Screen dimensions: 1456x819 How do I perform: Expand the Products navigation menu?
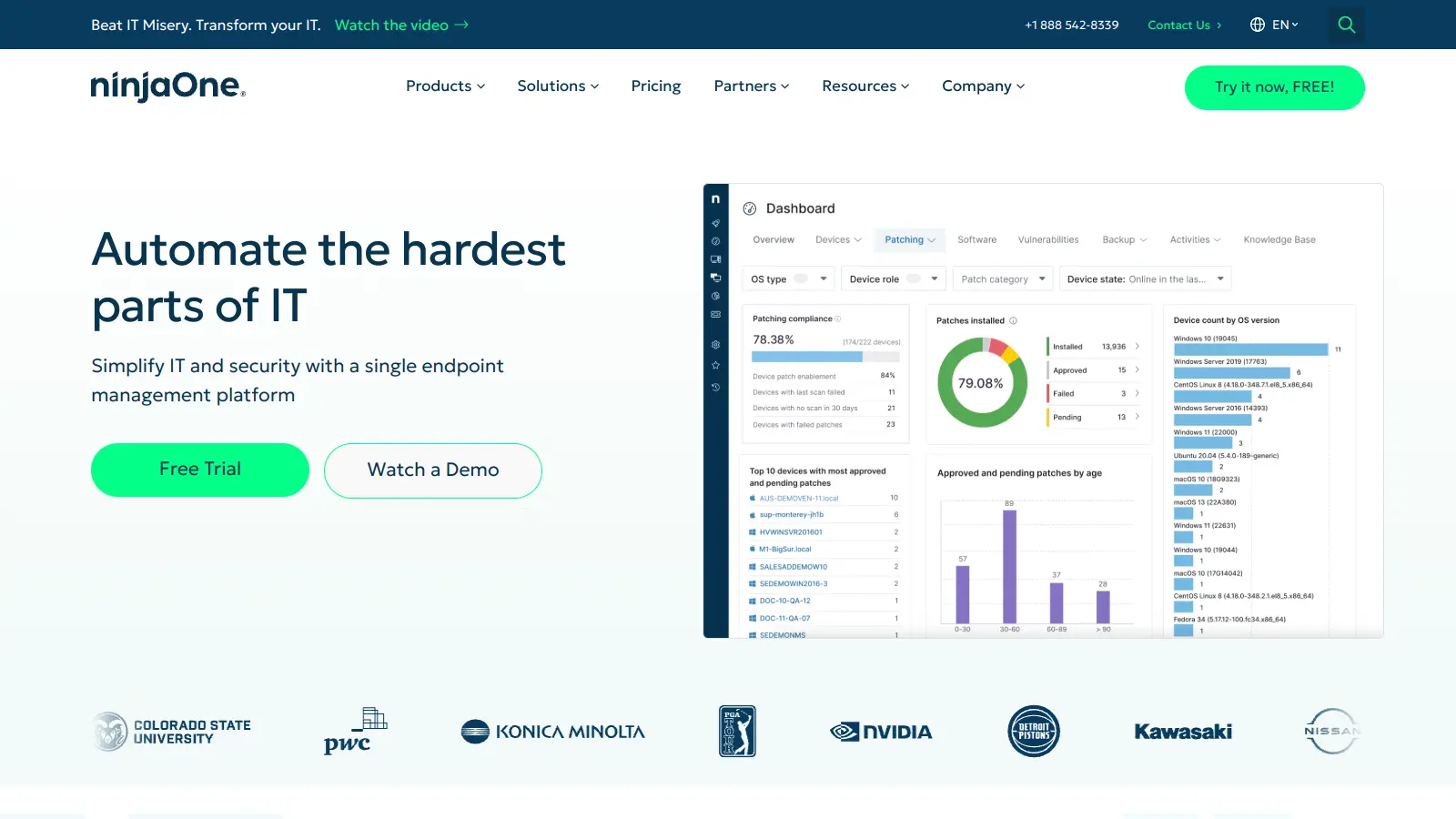pyautogui.click(x=445, y=86)
